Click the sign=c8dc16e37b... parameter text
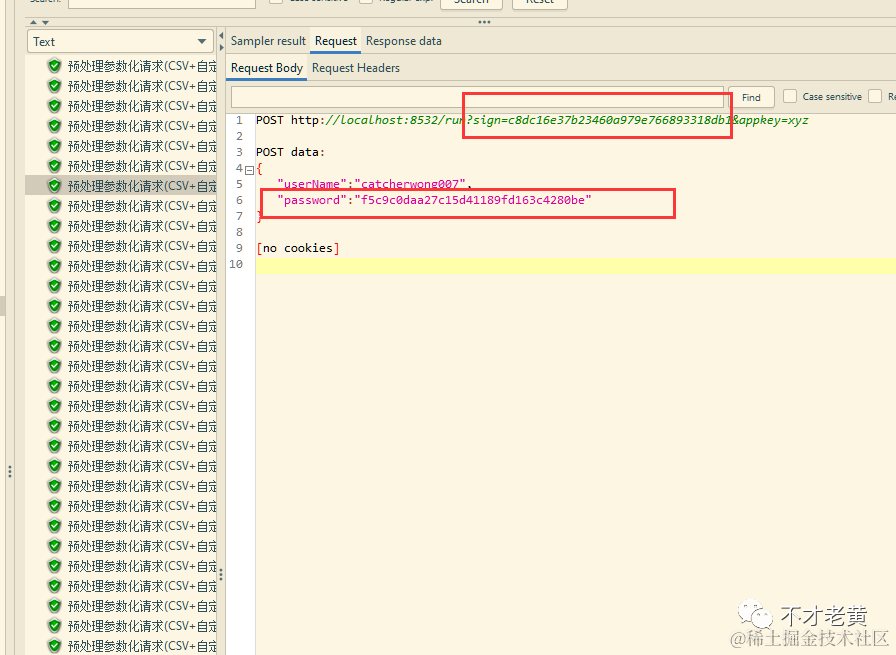This screenshot has width=896, height=655. pyautogui.click(x=602, y=120)
